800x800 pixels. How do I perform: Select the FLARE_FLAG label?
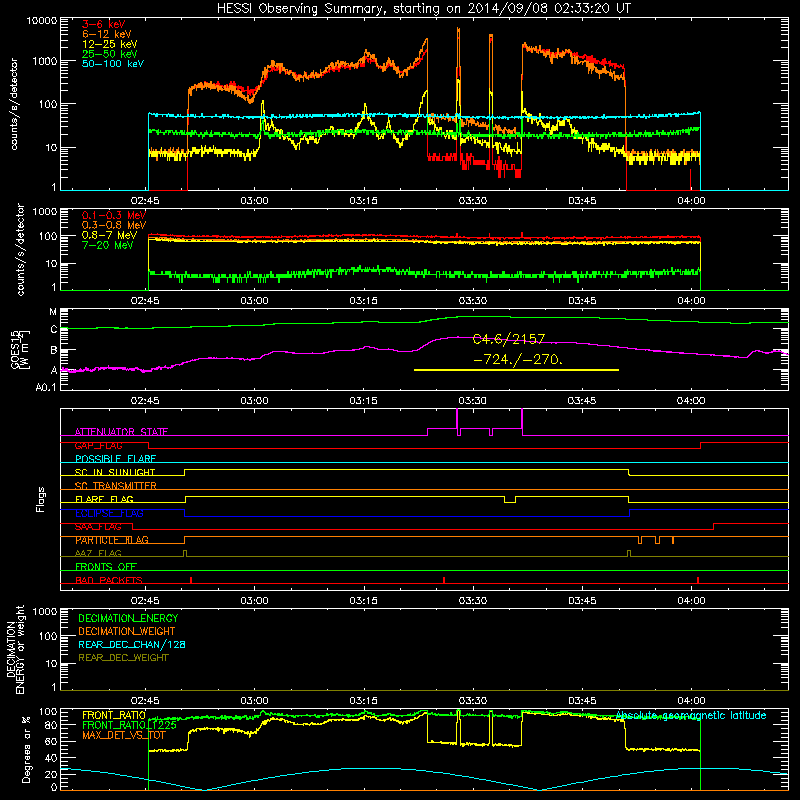[104, 499]
